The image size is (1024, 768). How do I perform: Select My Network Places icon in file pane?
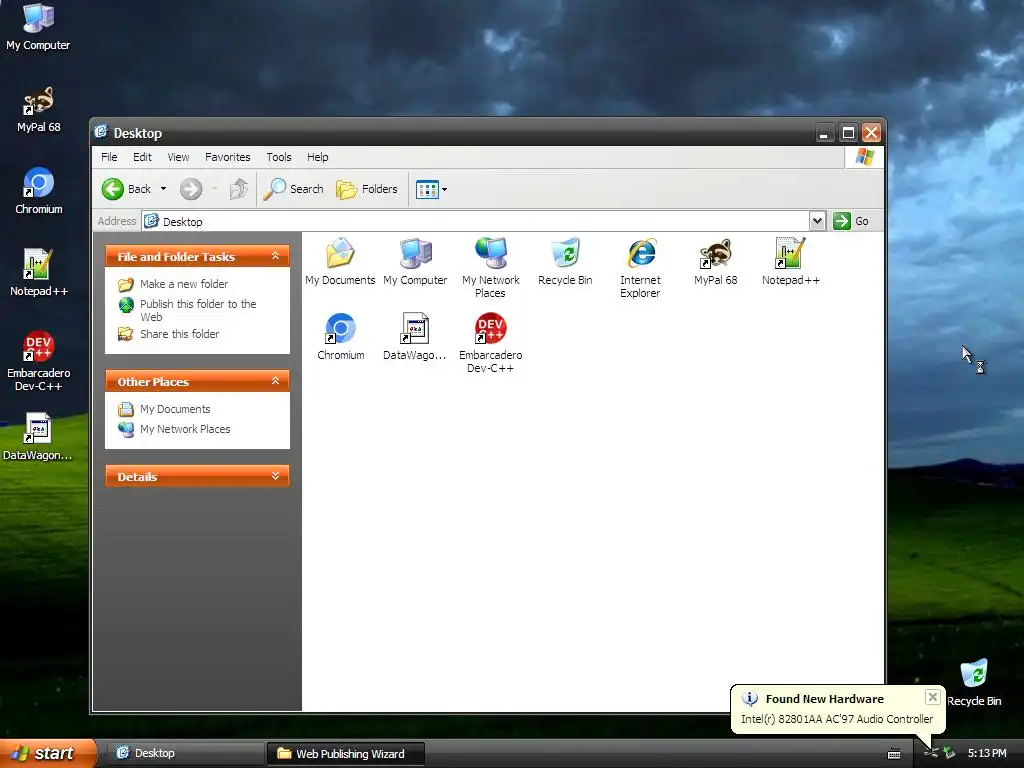(490, 268)
